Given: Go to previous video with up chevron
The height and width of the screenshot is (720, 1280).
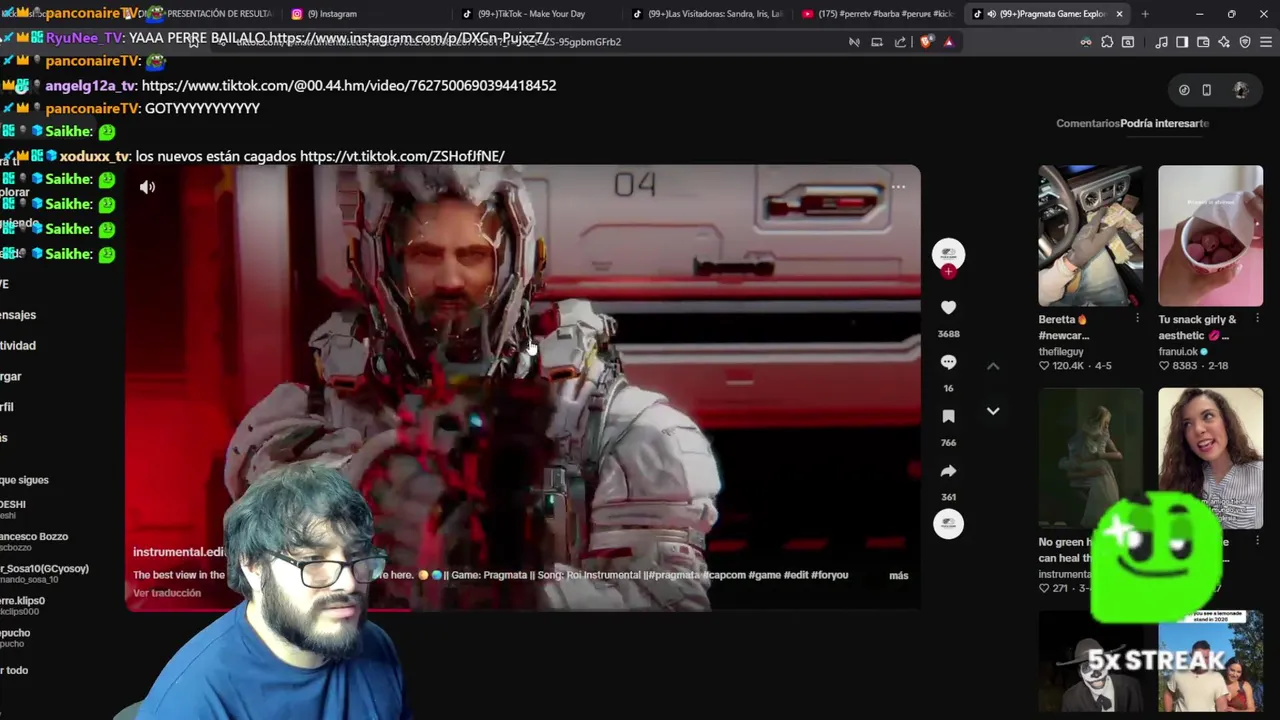Looking at the screenshot, I should [x=993, y=367].
